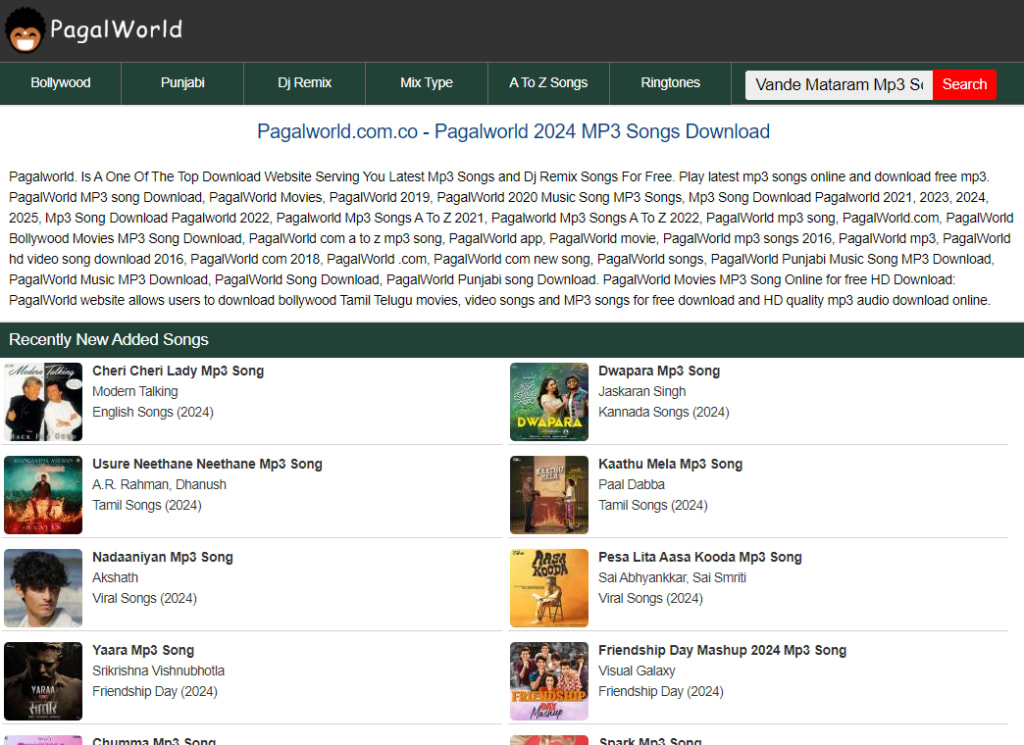
Task: Open Nadaaniyan album thumbnail
Action: point(43,588)
